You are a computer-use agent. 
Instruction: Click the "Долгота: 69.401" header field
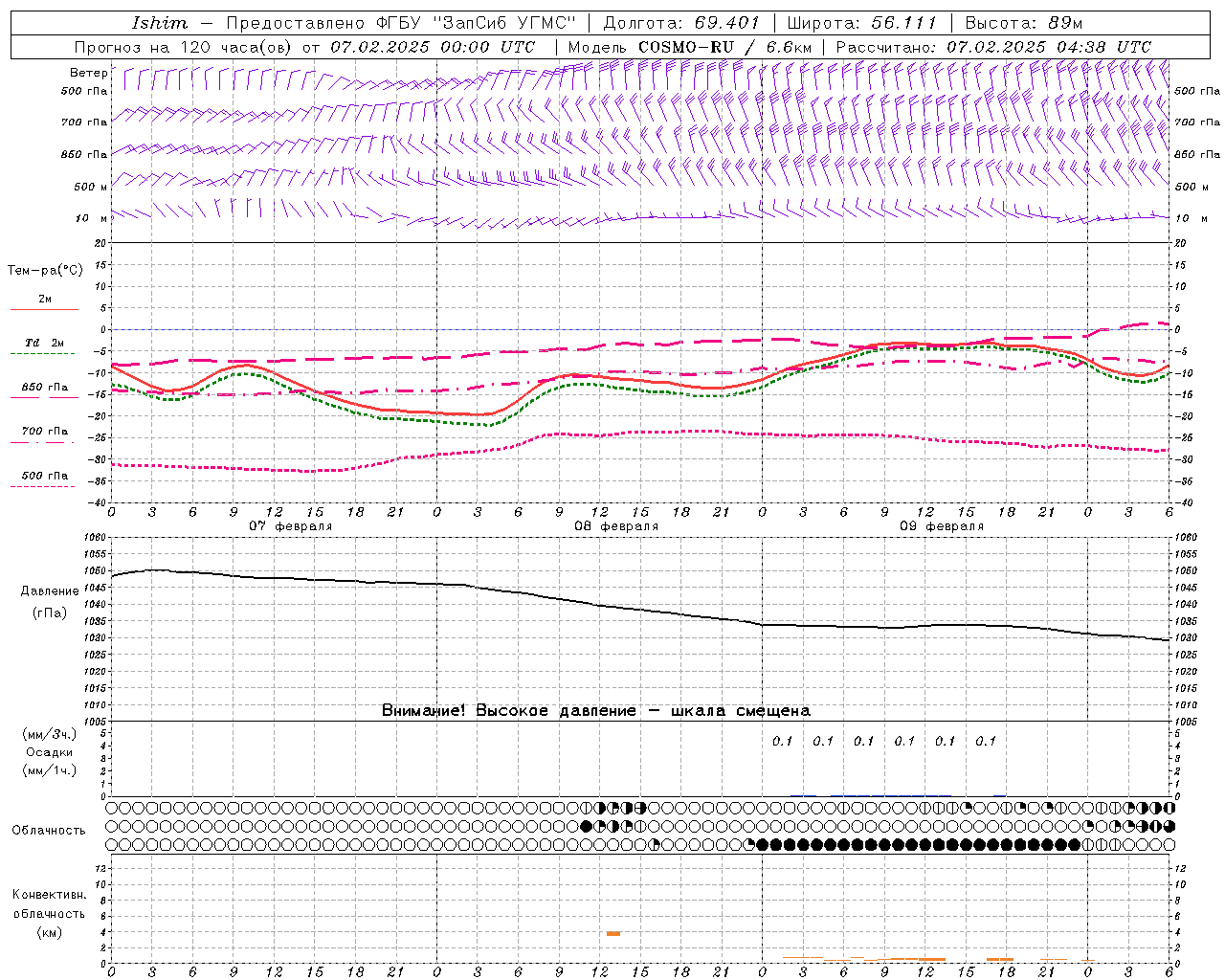point(680,23)
